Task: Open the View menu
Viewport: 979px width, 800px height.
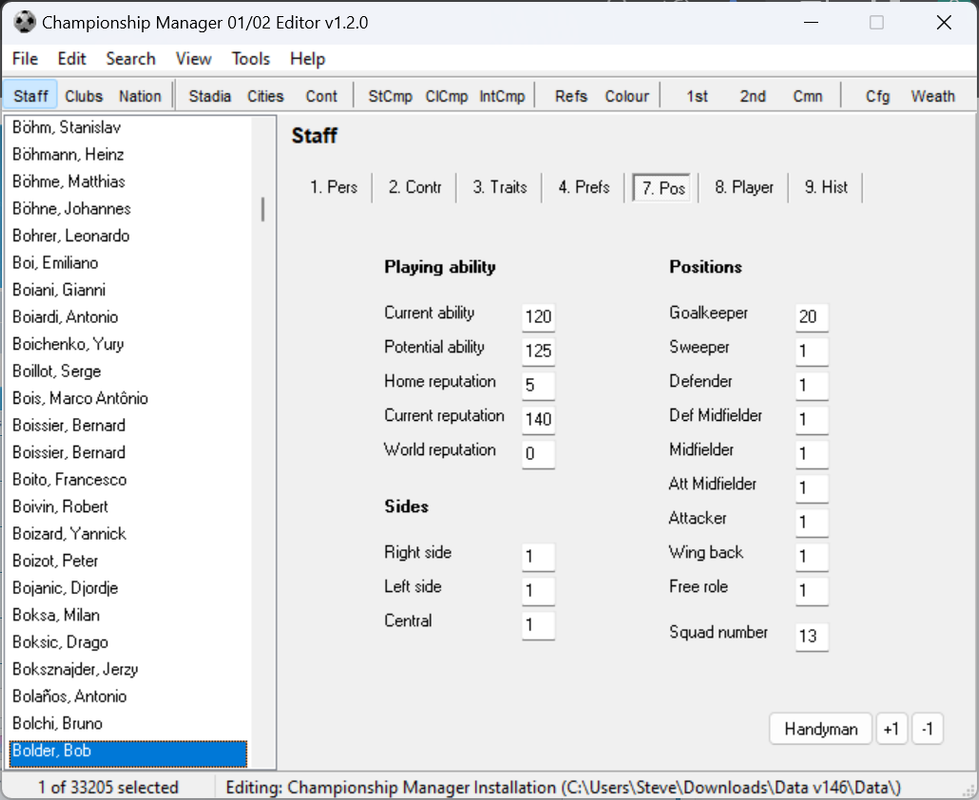Action: [194, 59]
